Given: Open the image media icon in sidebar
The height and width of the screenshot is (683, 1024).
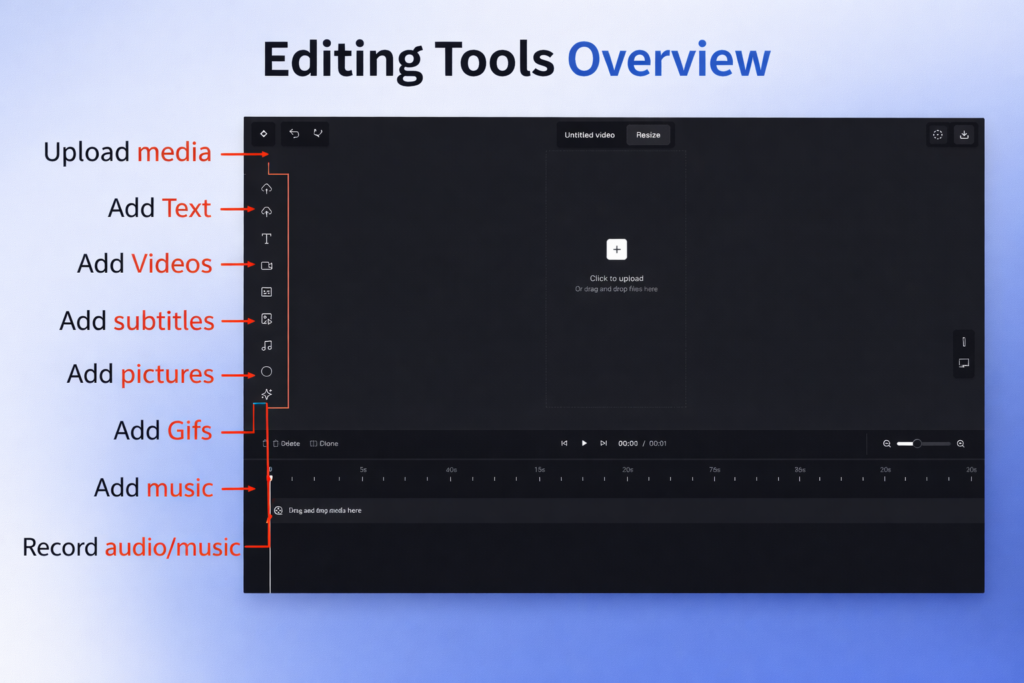Looking at the screenshot, I should click(x=267, y=319).
